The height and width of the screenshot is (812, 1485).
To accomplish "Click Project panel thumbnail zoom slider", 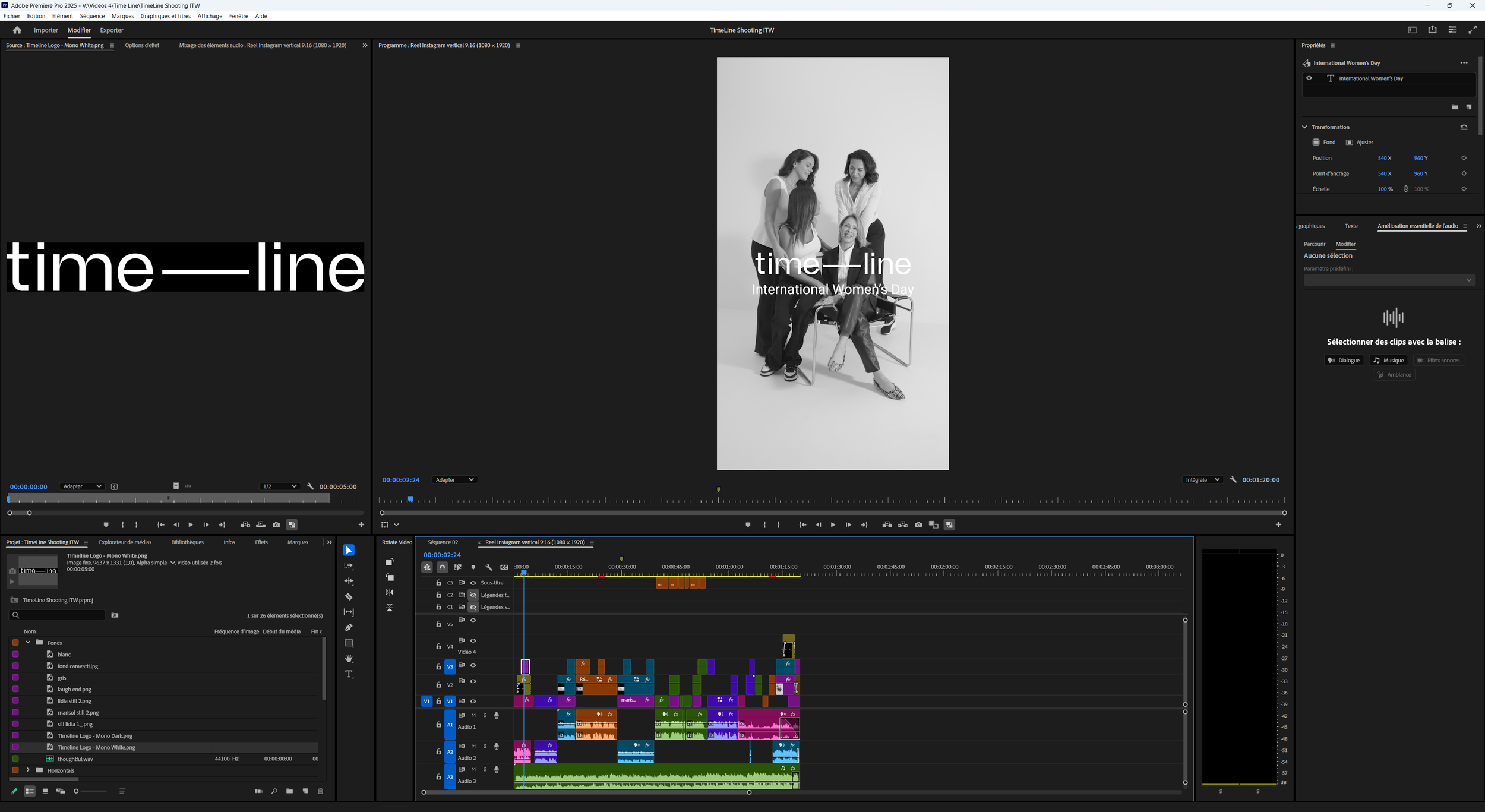I will 91,791.
